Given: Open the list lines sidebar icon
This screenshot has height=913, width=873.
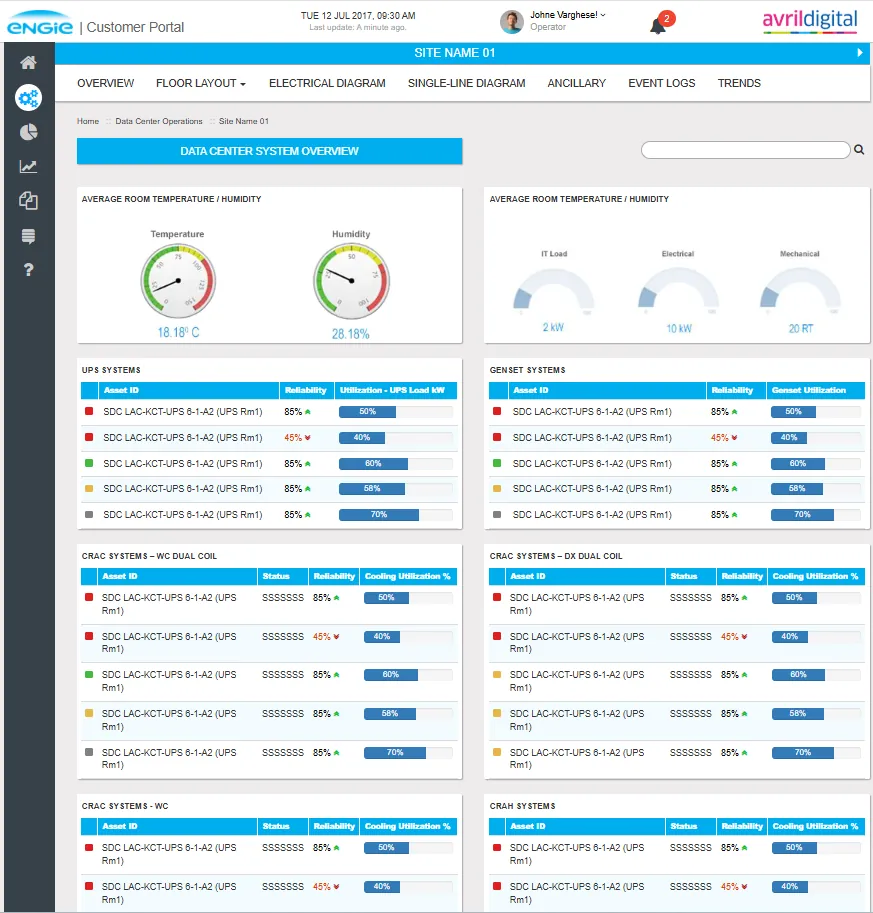Looking at the screenshot, I should click(x=28, y=236).
